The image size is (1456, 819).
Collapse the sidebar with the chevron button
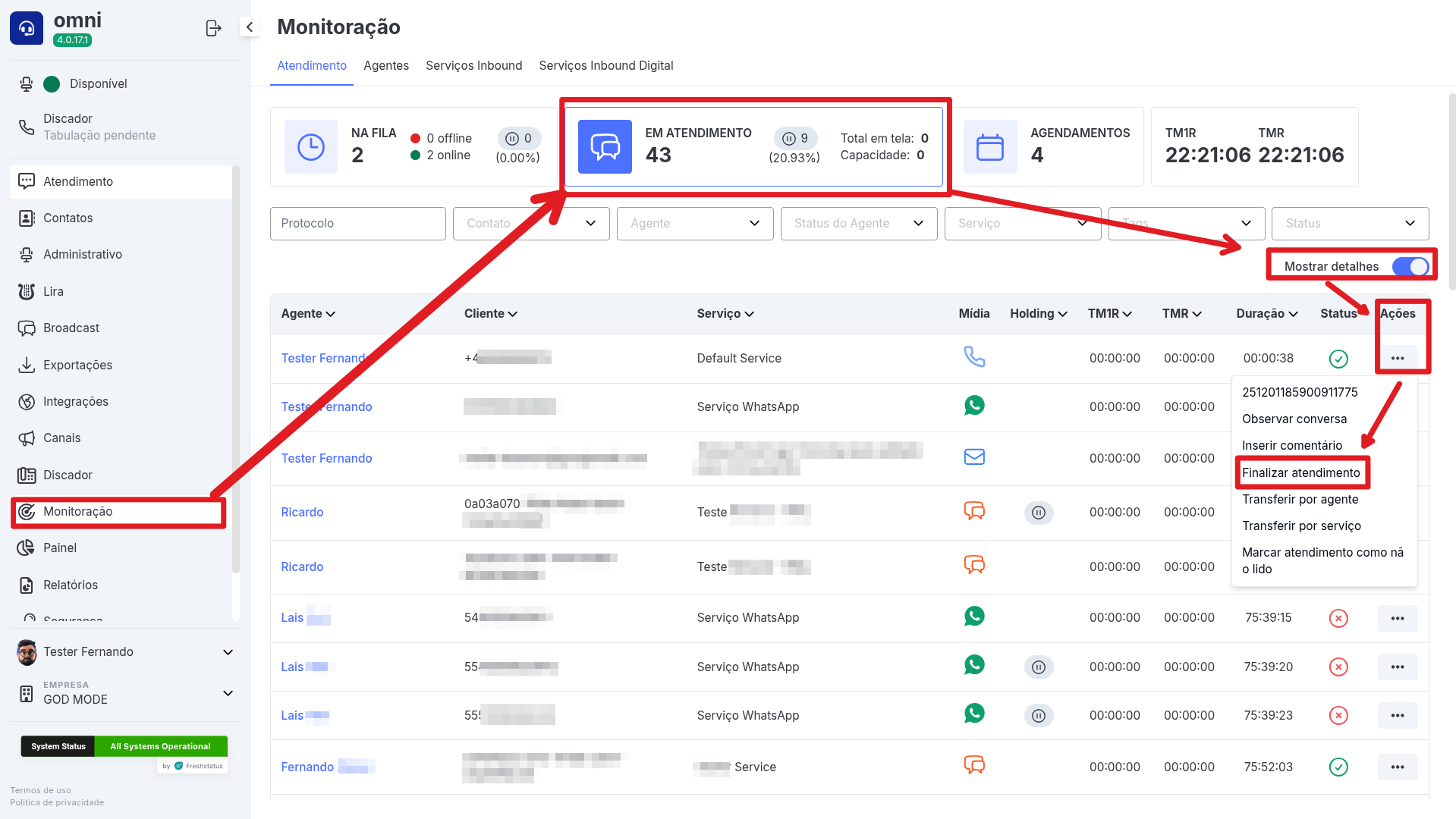(x=249, y=27)
